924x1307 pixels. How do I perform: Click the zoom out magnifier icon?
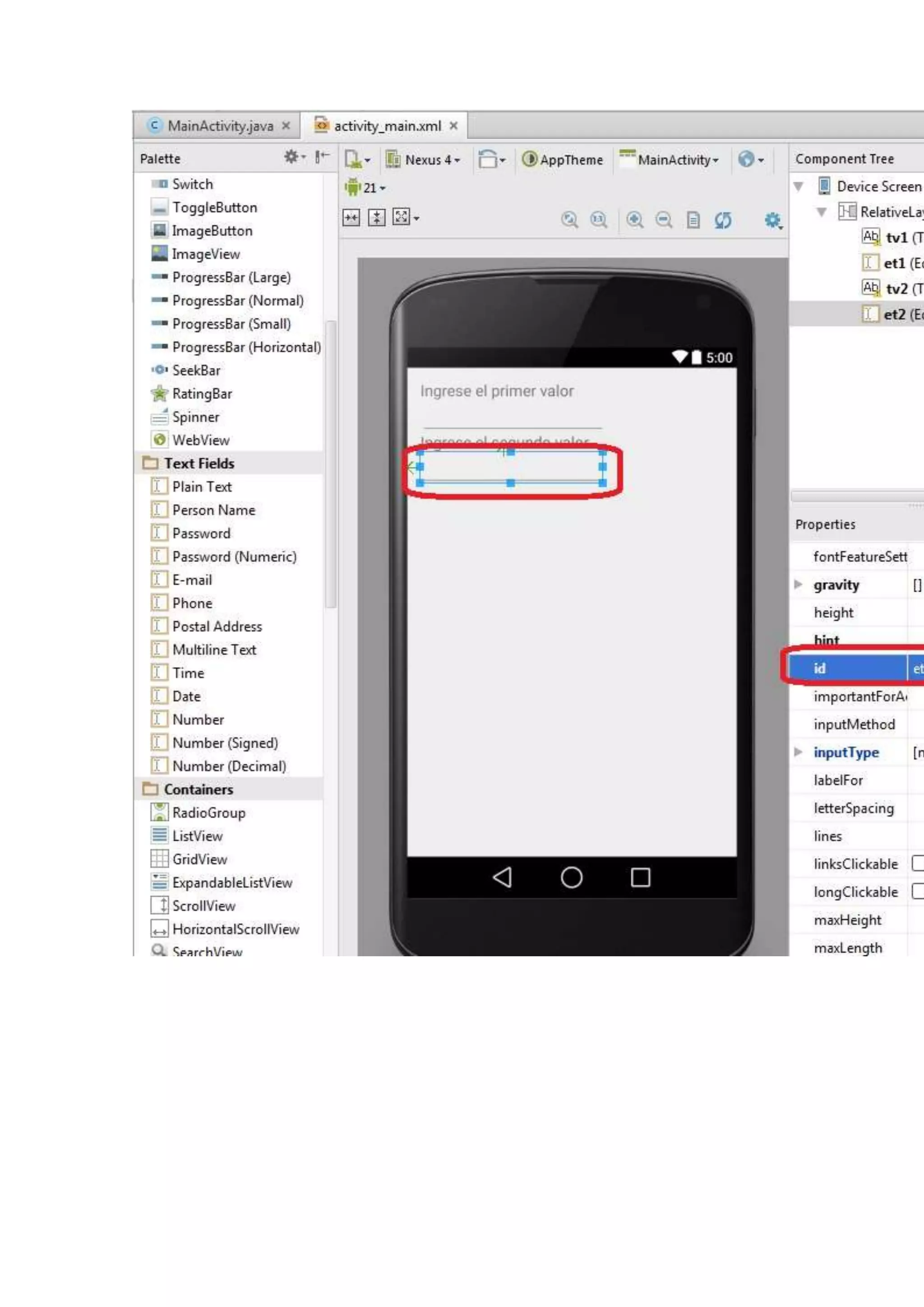(663, 220)
